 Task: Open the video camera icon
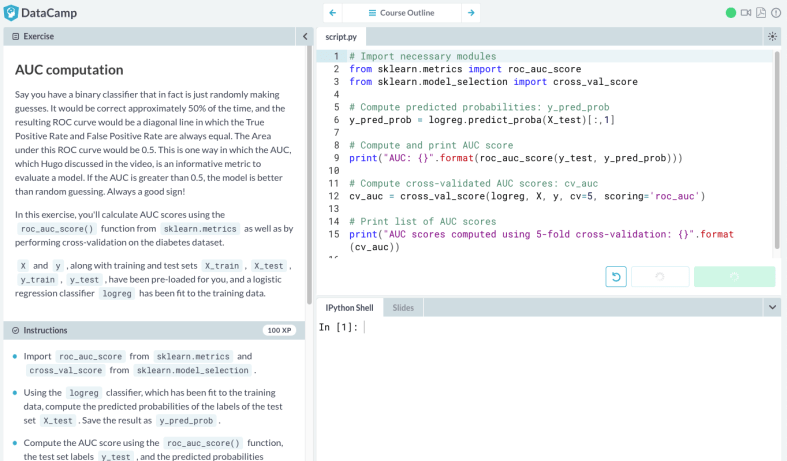(x=746, y=13)
